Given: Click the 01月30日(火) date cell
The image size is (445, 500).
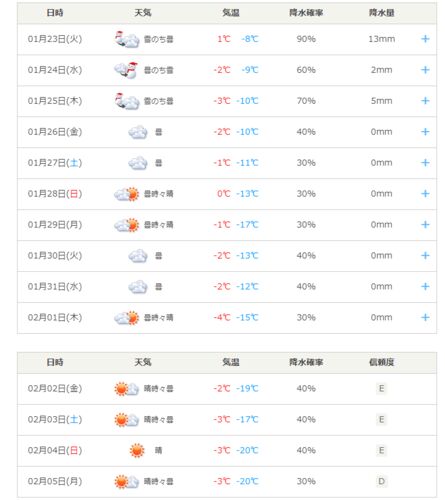Looking at the screenshot, I should pyautogui.click(x=55, y=256).
